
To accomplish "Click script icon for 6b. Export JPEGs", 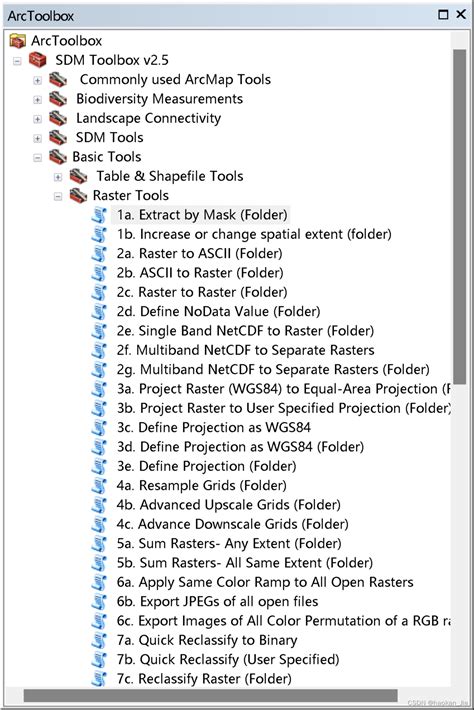I will 99,602.
